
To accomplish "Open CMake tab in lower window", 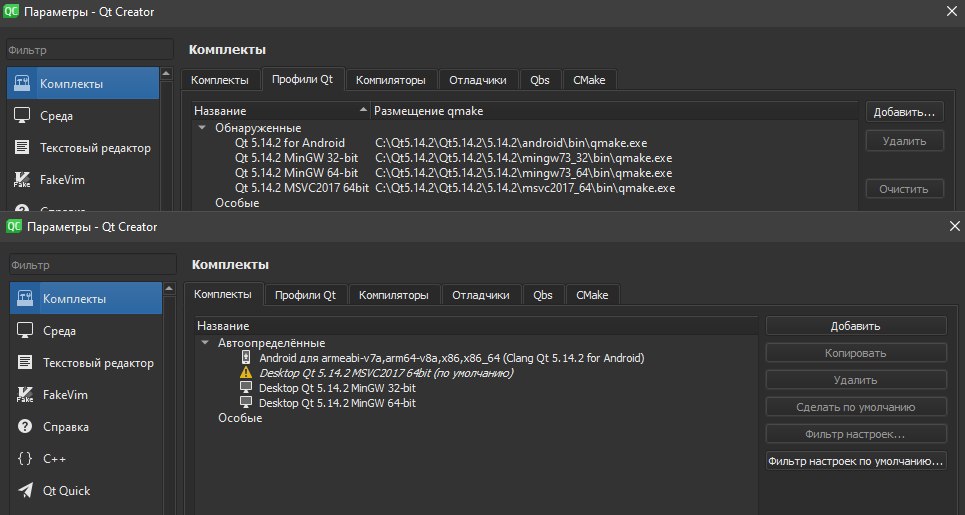I will click(x=592, y=295).
